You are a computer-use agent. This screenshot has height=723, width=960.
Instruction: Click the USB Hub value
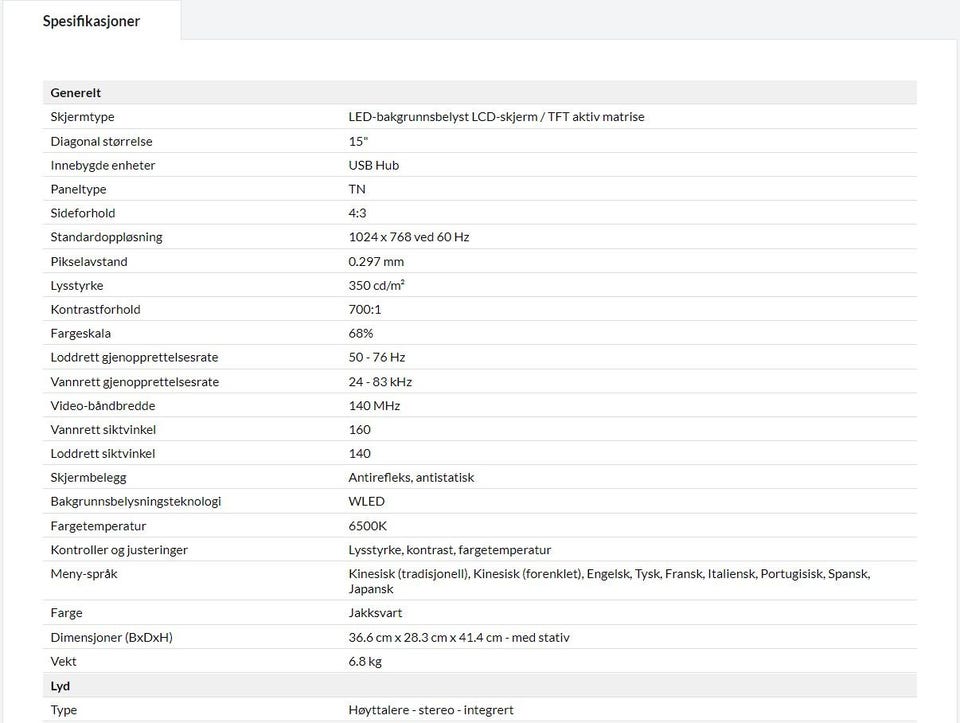click(373, 165)
